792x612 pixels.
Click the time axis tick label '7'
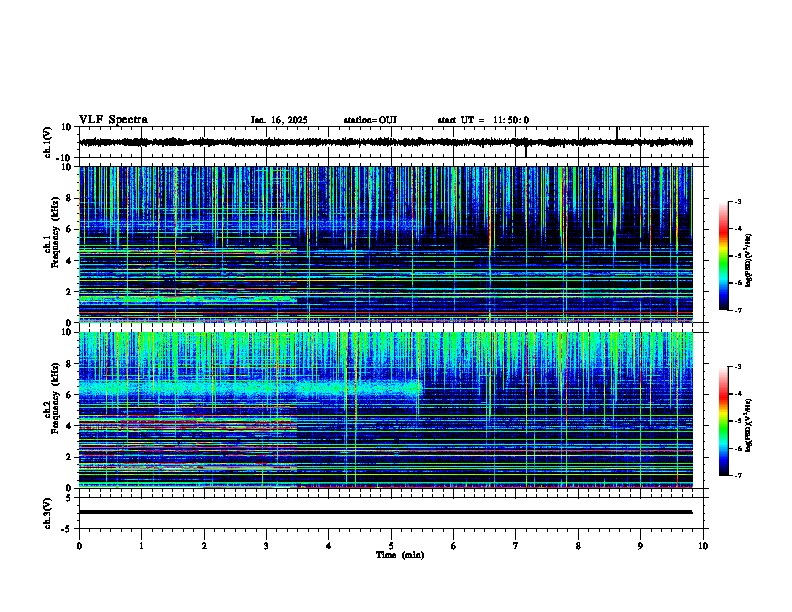(516, 546)
